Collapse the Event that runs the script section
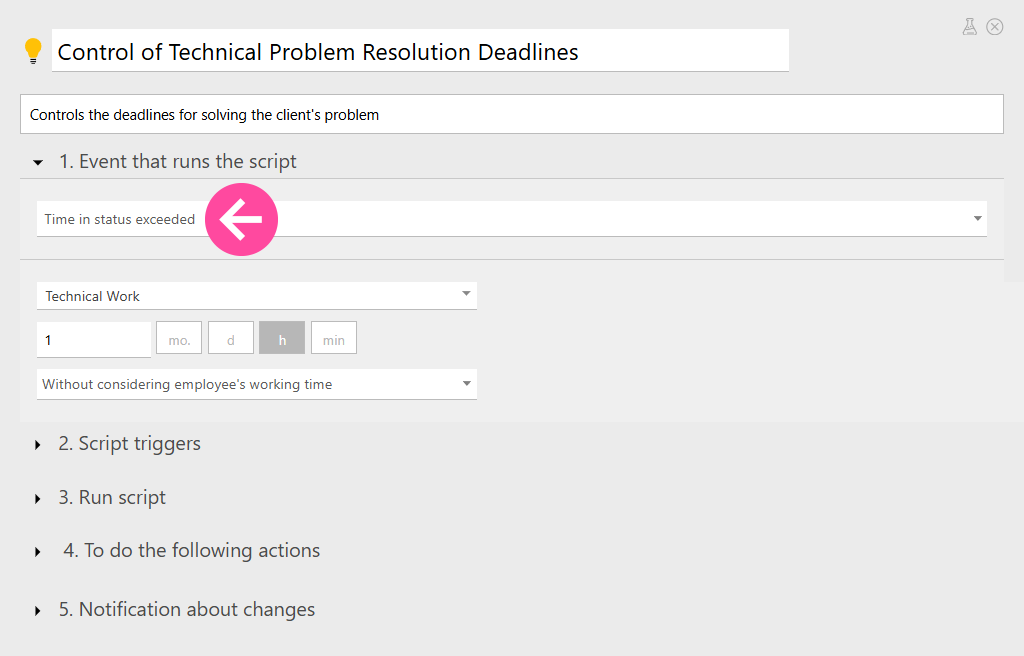 [x=37, y=161]
